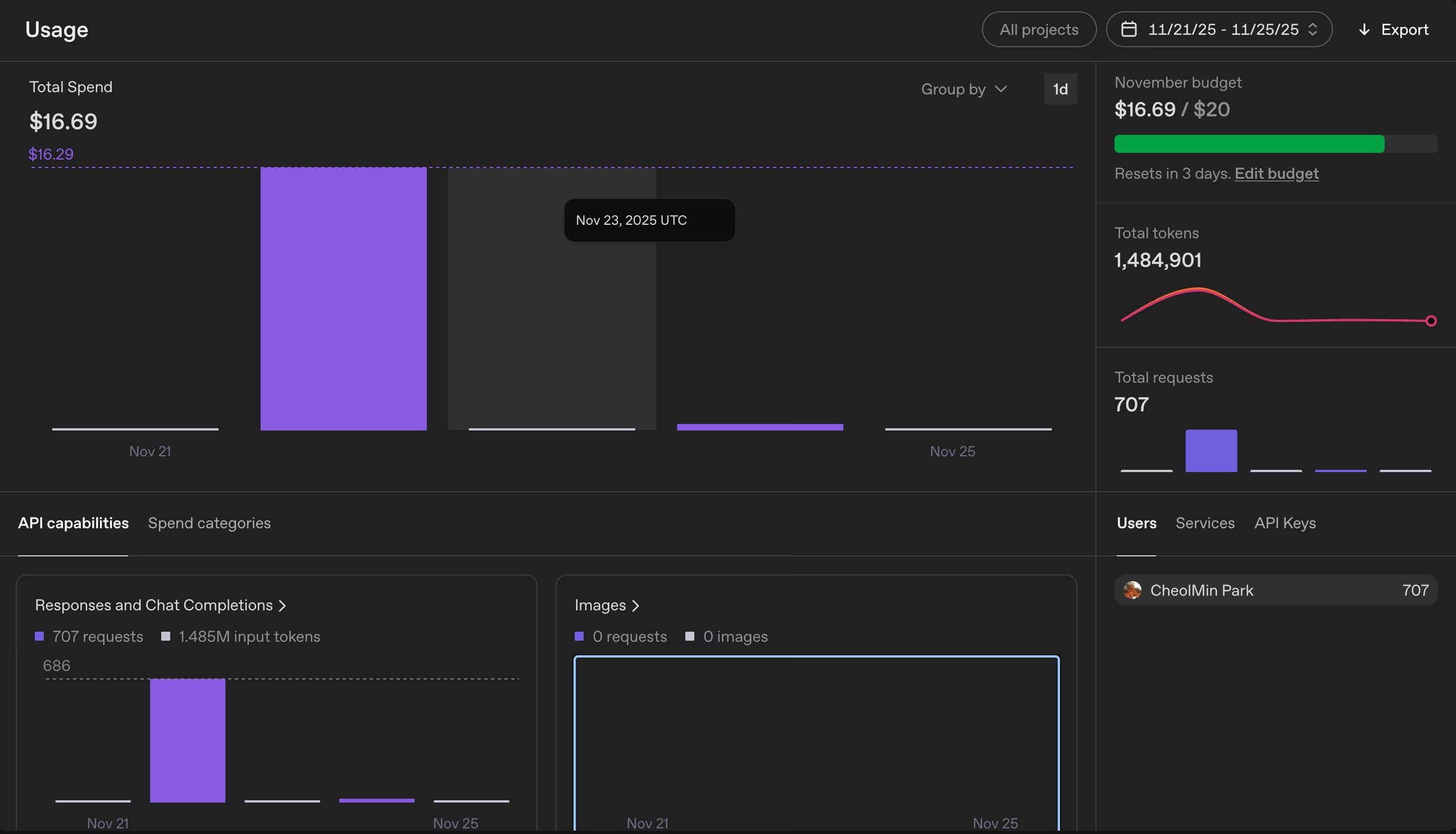Click the purple 0 requests legend square

(579, 636)
